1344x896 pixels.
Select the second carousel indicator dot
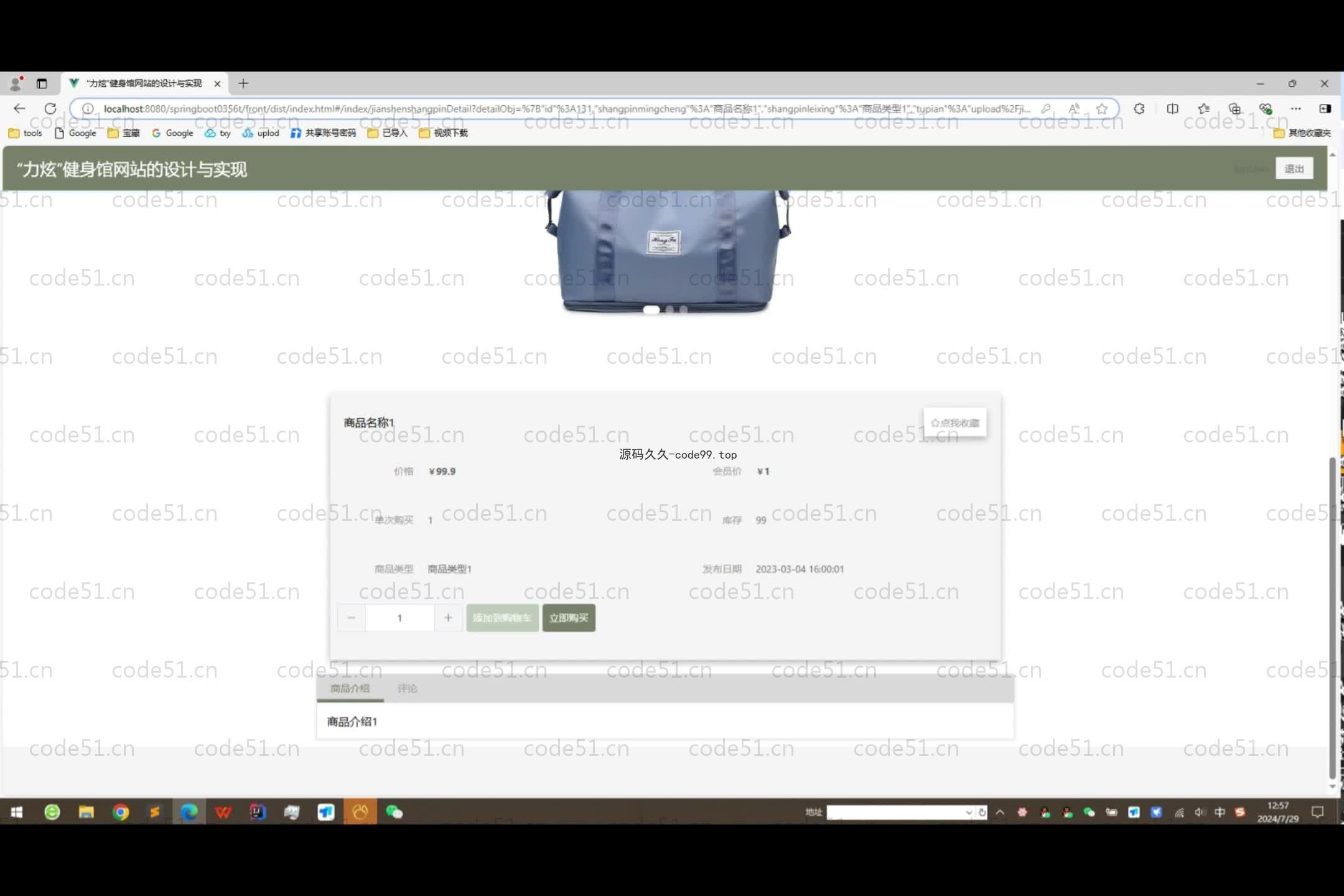pyautogui.click(x=670, y=309)
